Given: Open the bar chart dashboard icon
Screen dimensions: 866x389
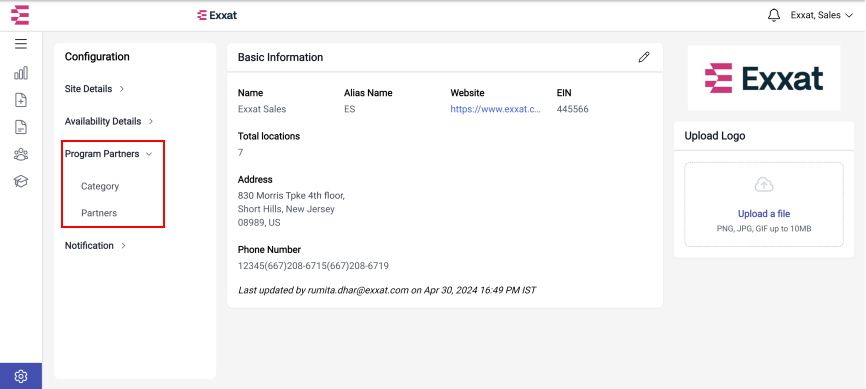Looking at the screenshot, I should pos(21,73).
